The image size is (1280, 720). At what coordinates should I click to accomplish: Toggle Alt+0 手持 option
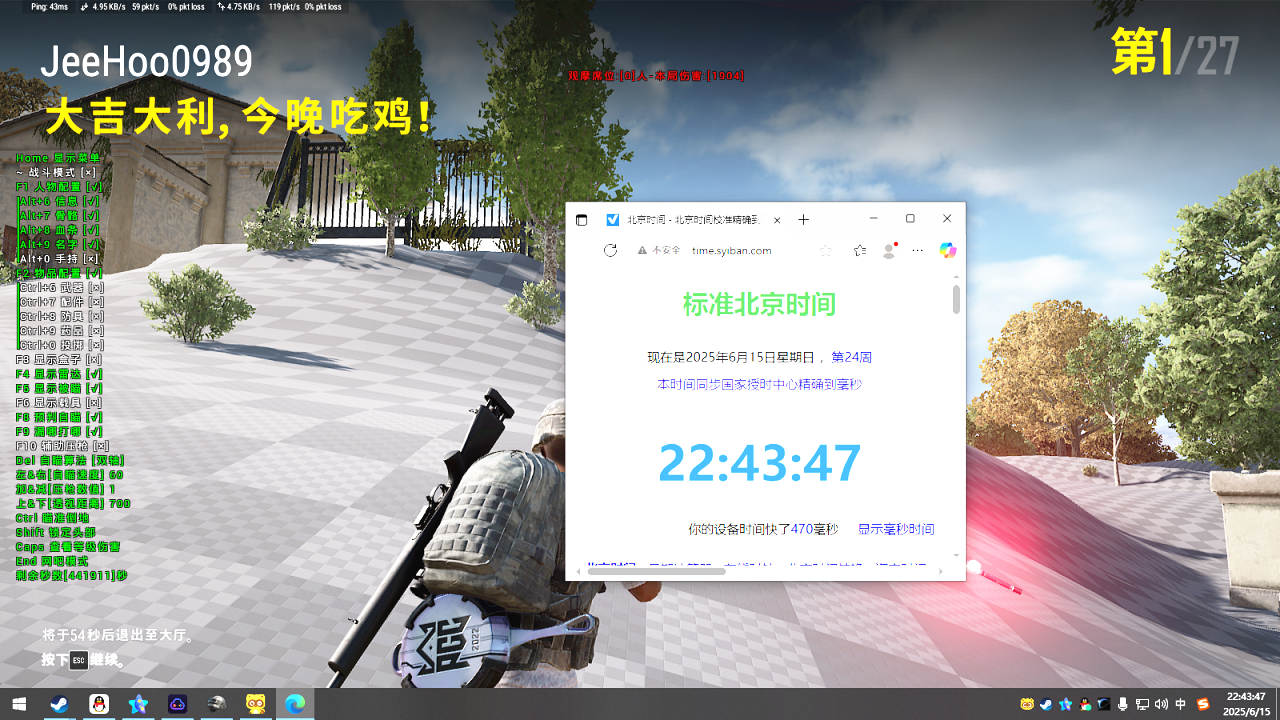pyautogui.click(x=60, y=258)
